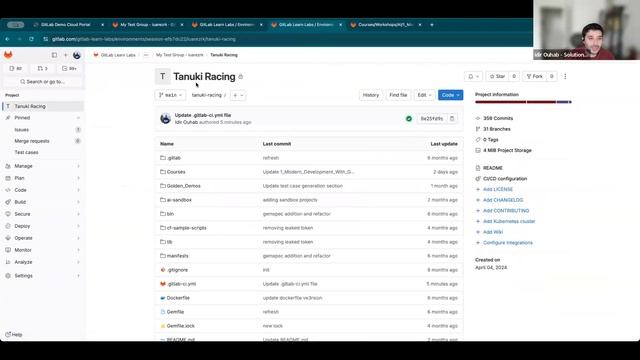Star the project
This screenshot has width=640, height=360.
coord(497,76)
